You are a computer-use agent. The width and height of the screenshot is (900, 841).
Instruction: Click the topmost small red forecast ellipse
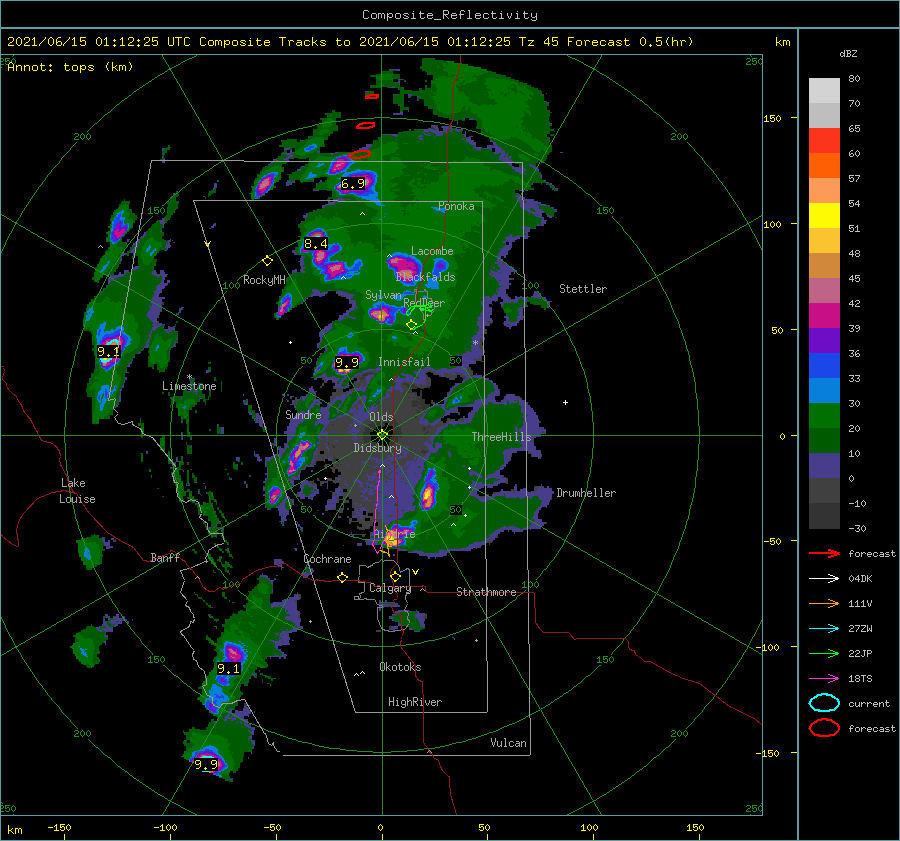[x=372, y=96]
